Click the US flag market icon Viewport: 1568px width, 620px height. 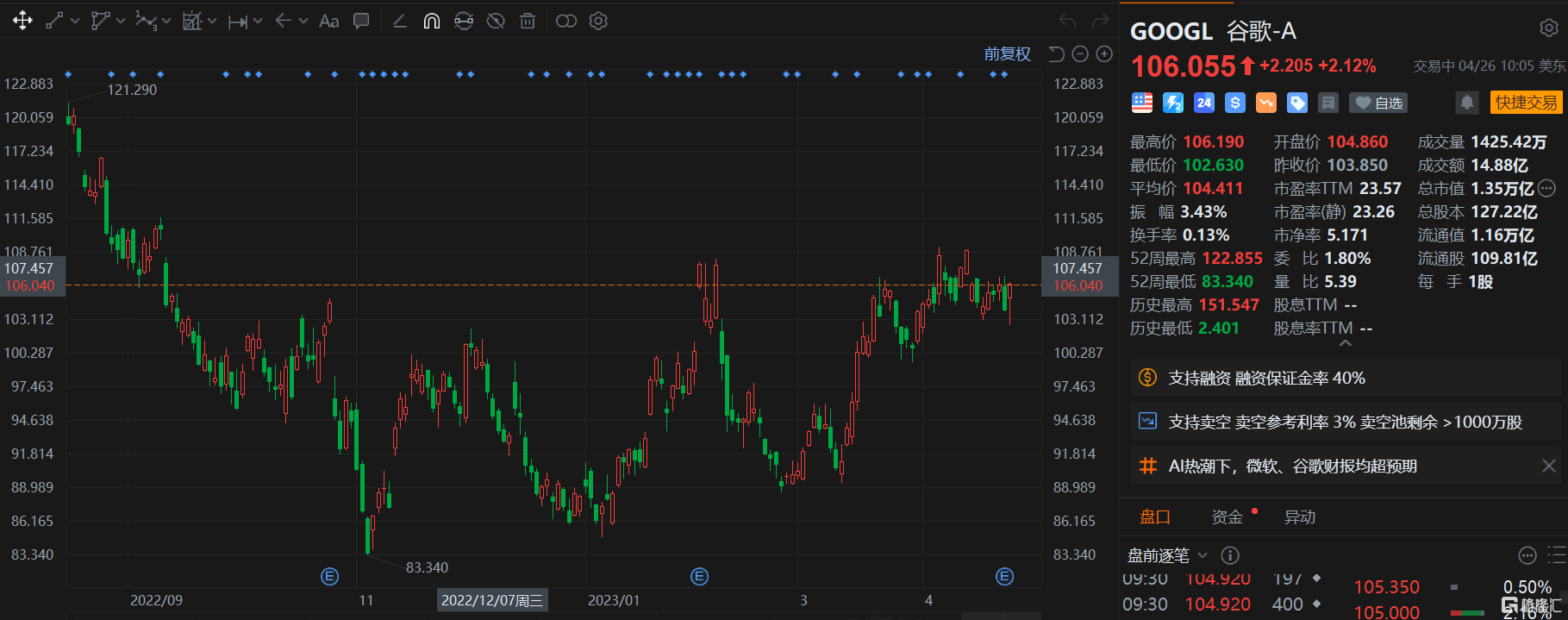click(x=1142, y=103)
